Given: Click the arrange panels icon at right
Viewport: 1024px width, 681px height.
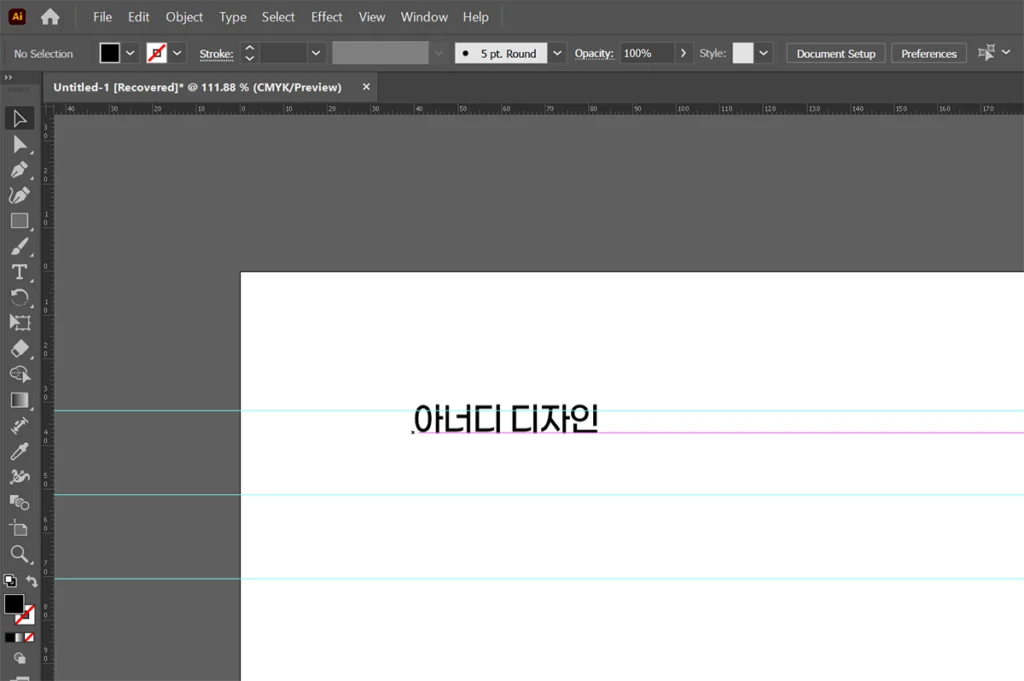Looking at the screenshot, I should coord(986,52).
